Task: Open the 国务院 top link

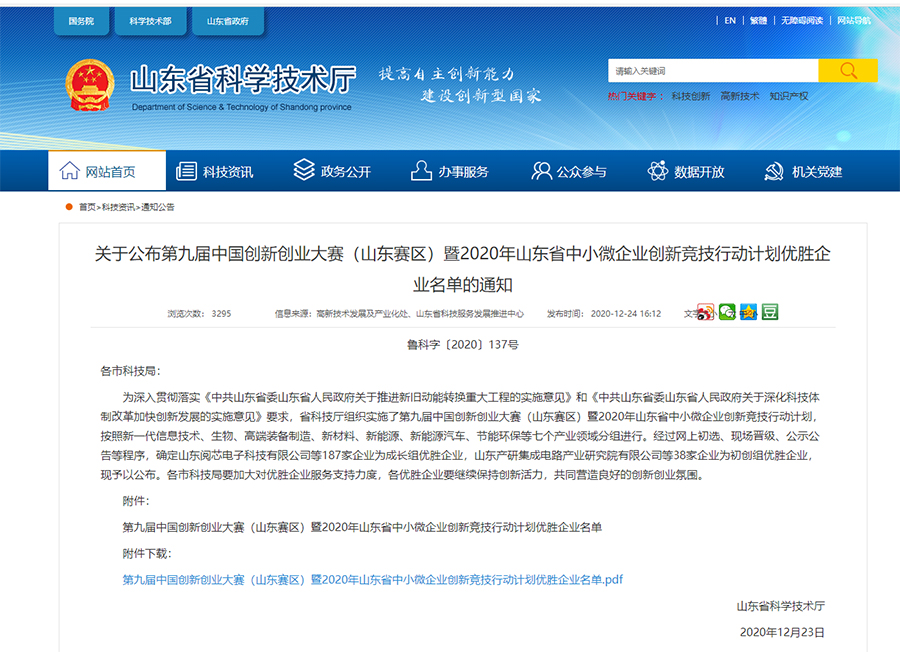Action: (x=81, y=20)
